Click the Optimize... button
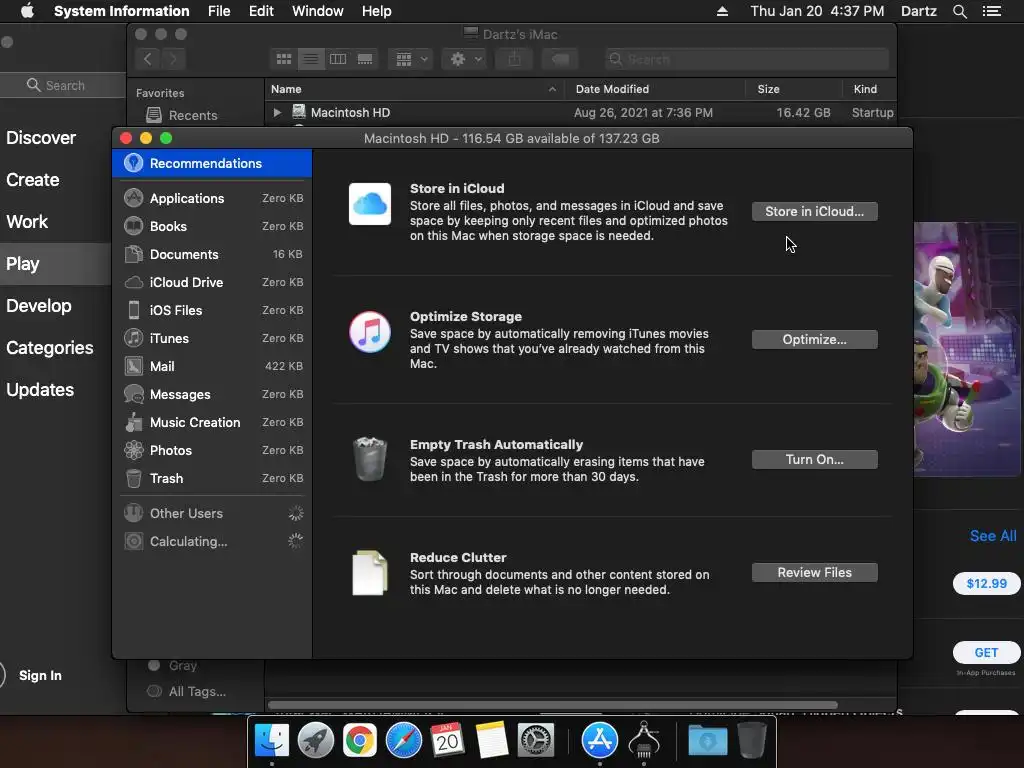Image resolution: width=1024 pixels, height=768 pixels. coord(814,340)
